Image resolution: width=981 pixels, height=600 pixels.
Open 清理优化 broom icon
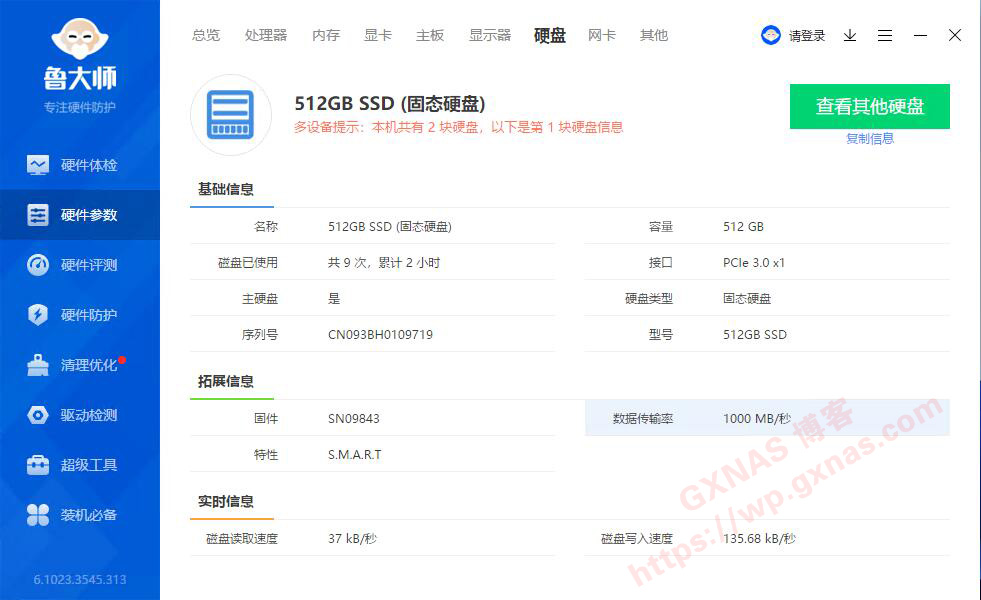click(x=38, y=365)
